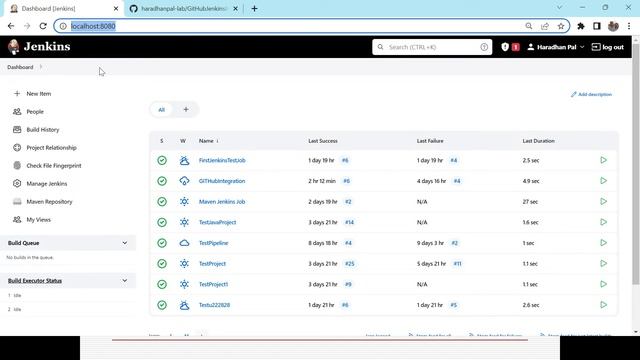Add a new view with plus tab

(x=186, y=109)
